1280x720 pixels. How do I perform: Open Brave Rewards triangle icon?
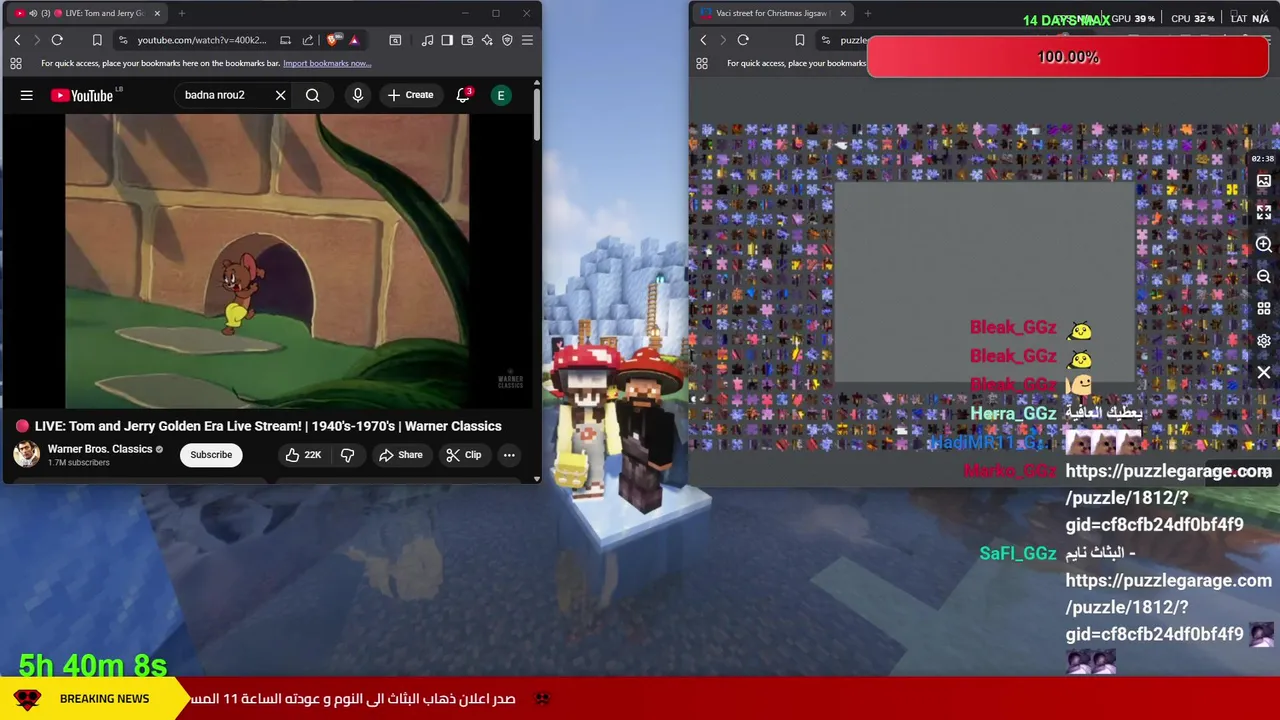click(354, 40)
